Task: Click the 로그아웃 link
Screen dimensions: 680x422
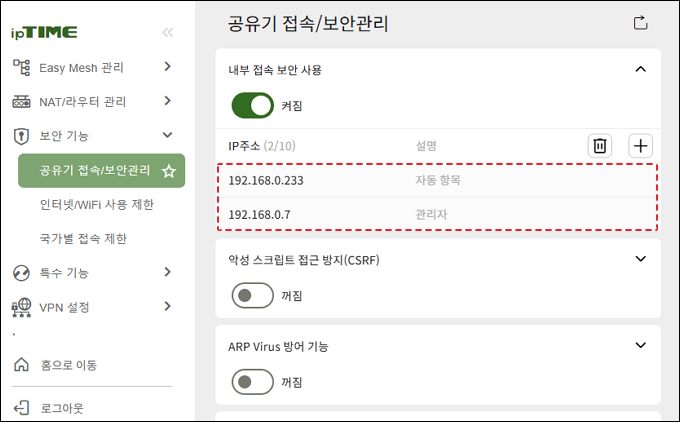Action: coord(62,408)
